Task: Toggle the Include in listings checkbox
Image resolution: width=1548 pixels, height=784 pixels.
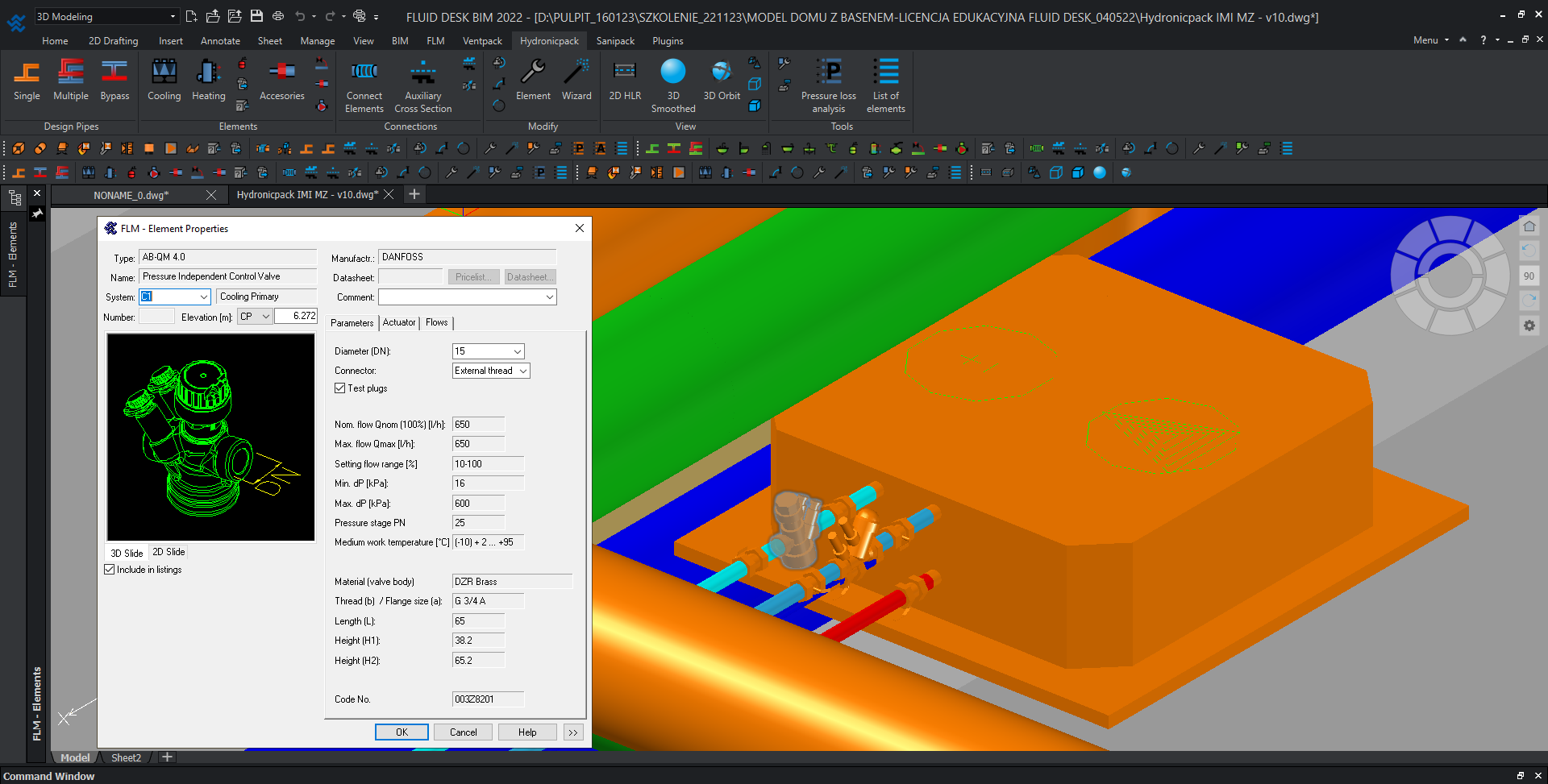Action: [110, 570]
